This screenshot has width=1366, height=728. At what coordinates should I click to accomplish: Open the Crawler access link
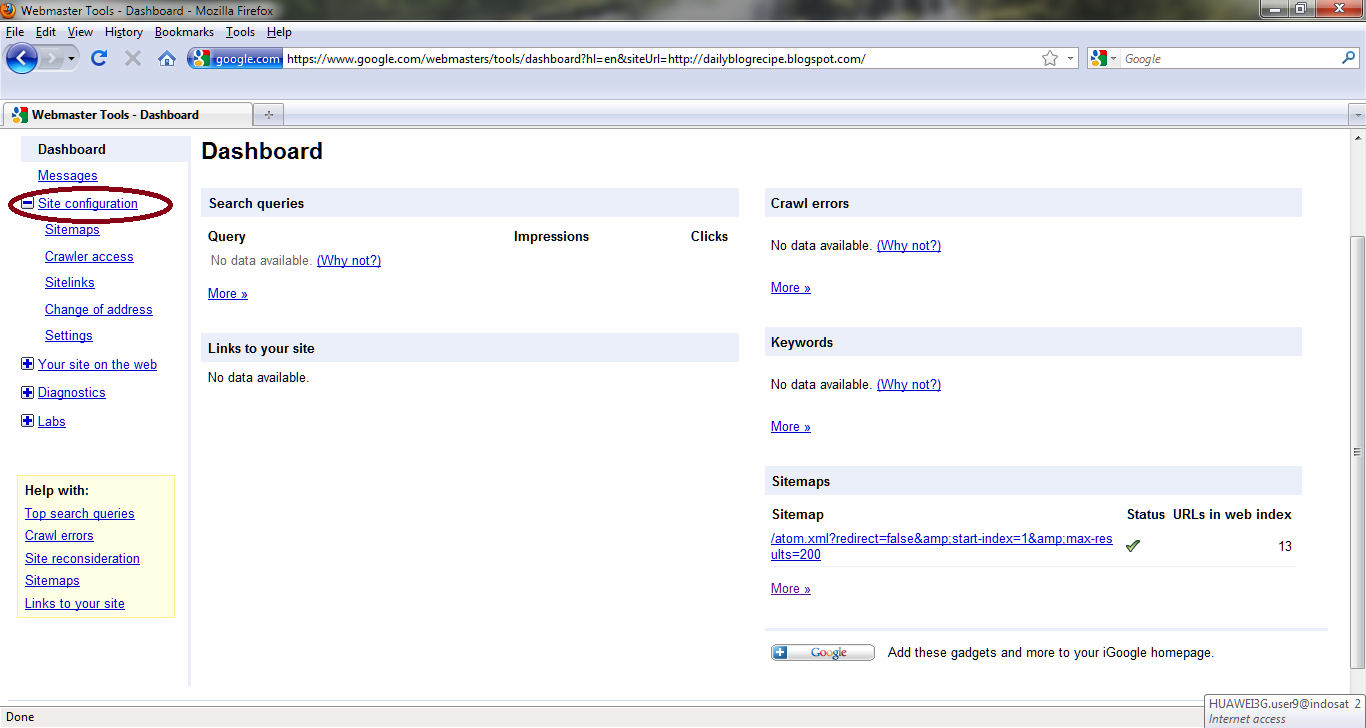(x=89, y=257)
